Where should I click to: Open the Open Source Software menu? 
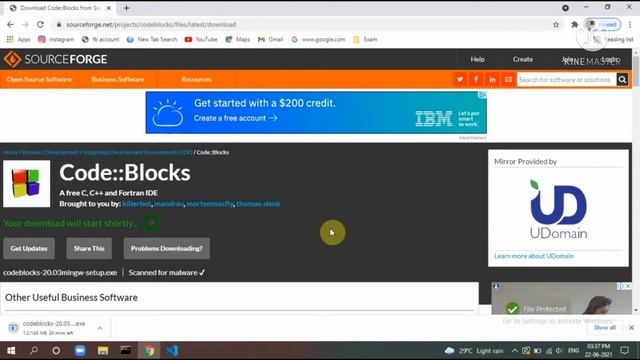pyautogui.click(x=39, y=79)
